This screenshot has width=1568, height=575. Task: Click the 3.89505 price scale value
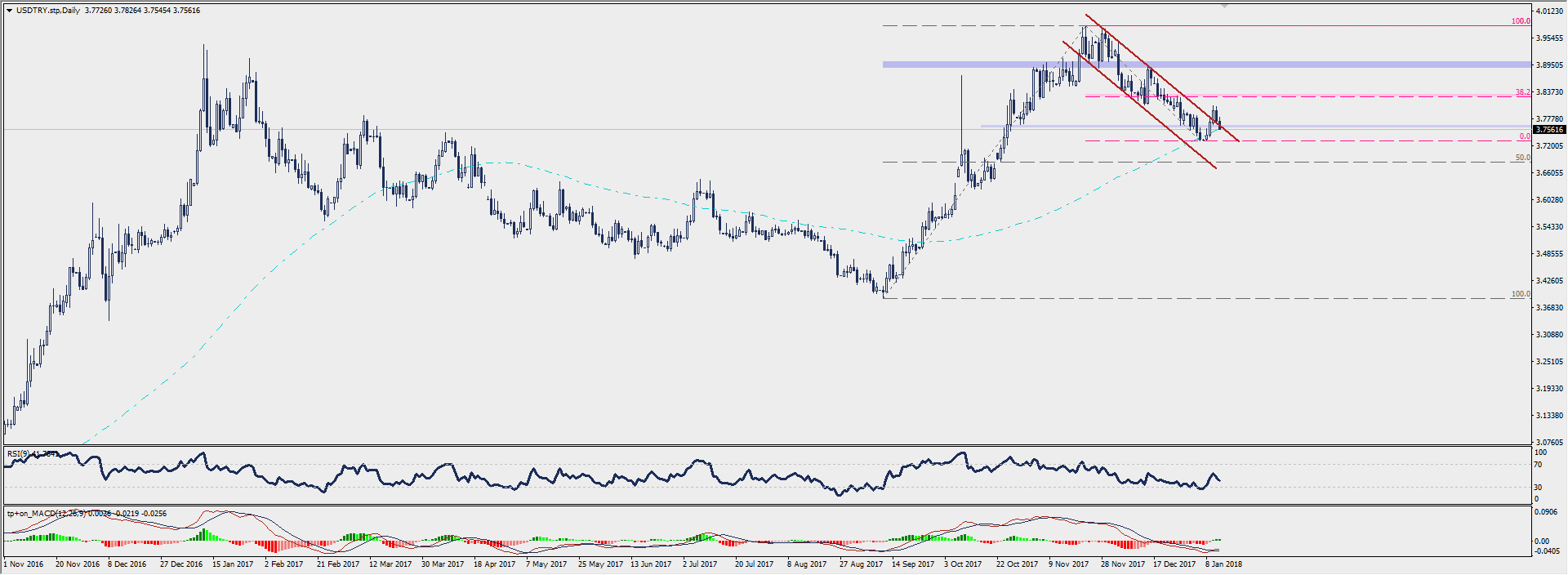pos(1549,65)
